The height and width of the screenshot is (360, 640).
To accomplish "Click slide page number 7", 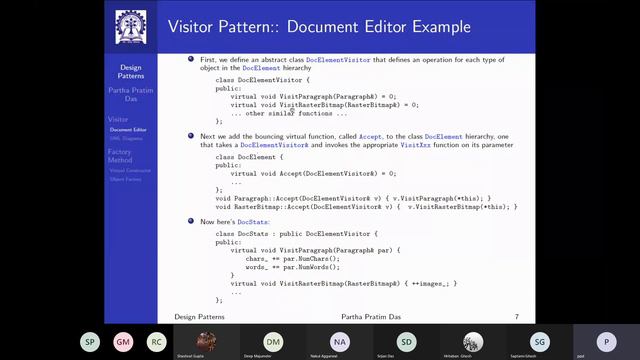I will (517, 317).
